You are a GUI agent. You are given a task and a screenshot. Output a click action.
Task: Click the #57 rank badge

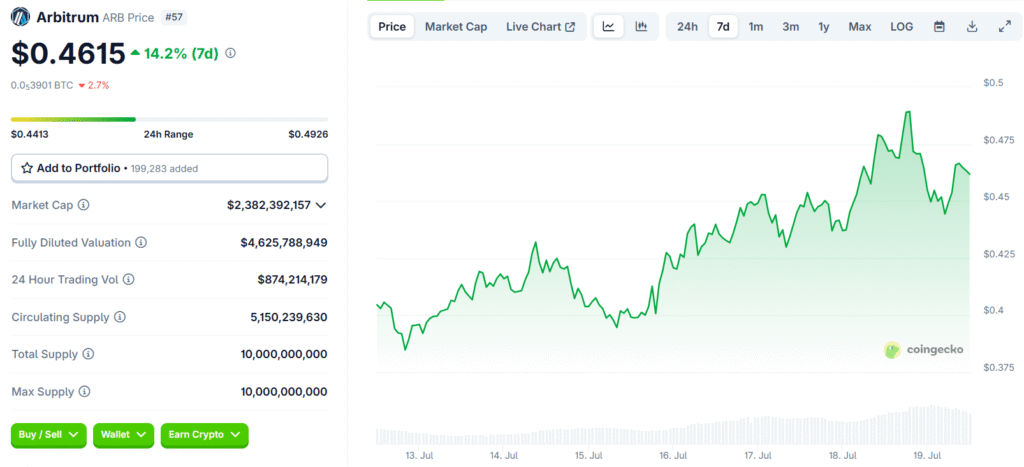click(174, 17)
